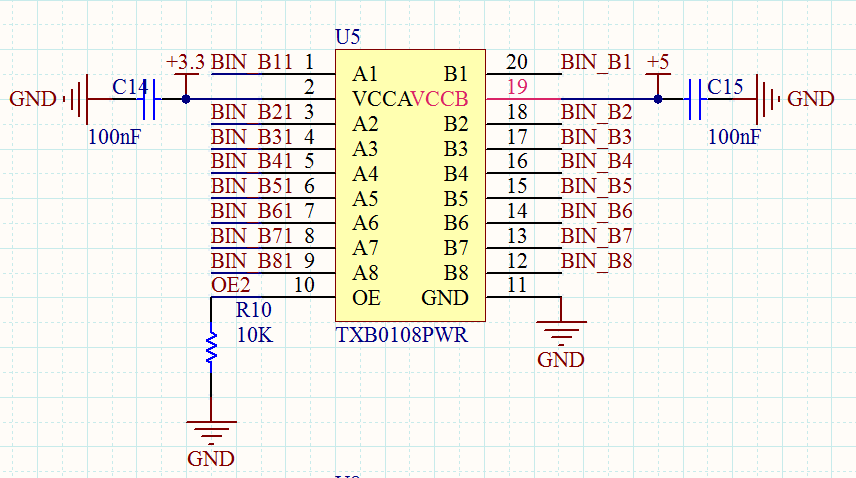Click the wire junction under +3.3
The image size is (856, 478).
point(186,99)
